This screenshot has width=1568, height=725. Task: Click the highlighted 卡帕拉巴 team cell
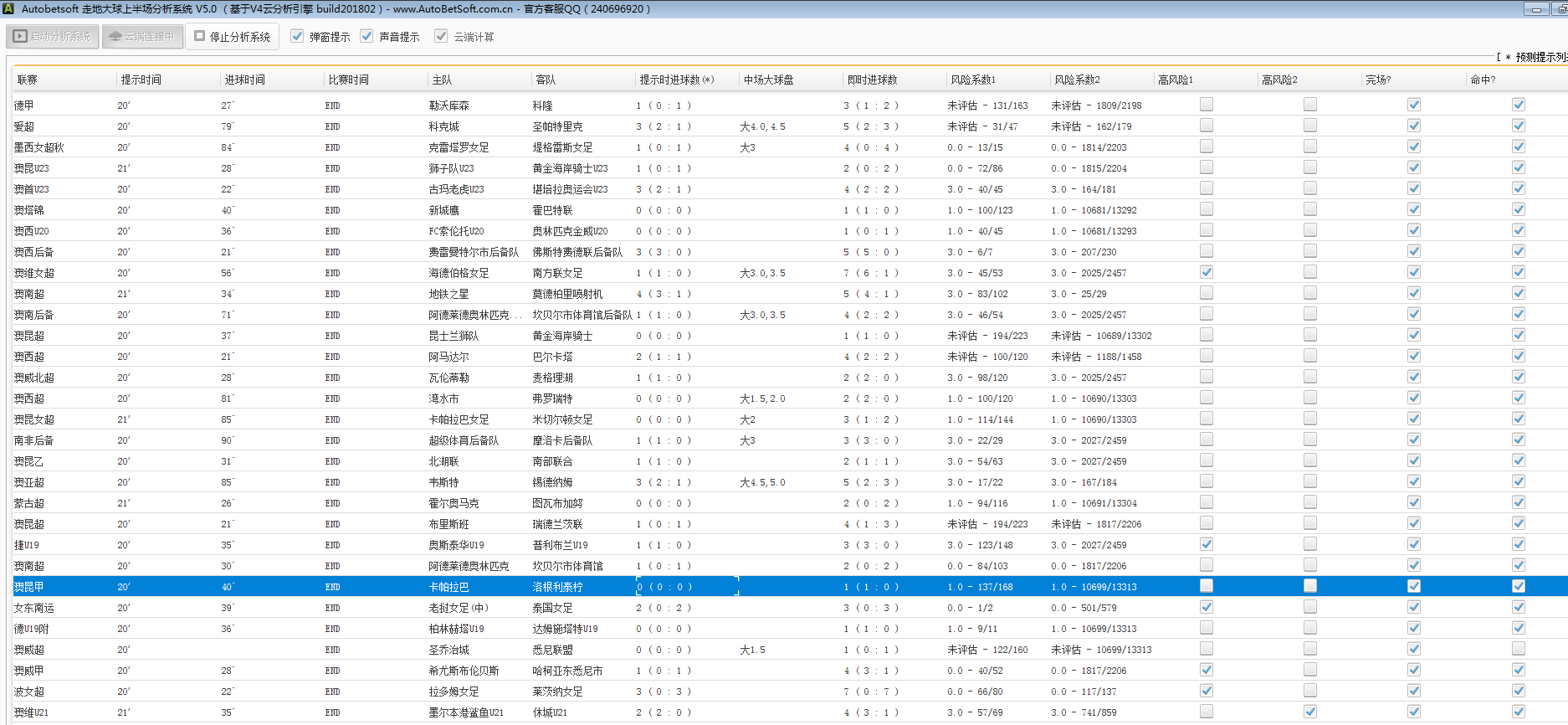(x=448, y=587)
